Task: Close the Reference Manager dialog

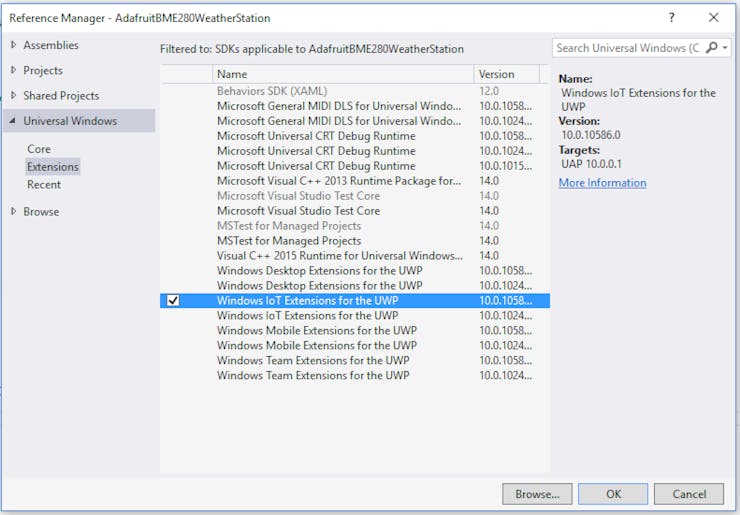Action: tap(714, 18)
